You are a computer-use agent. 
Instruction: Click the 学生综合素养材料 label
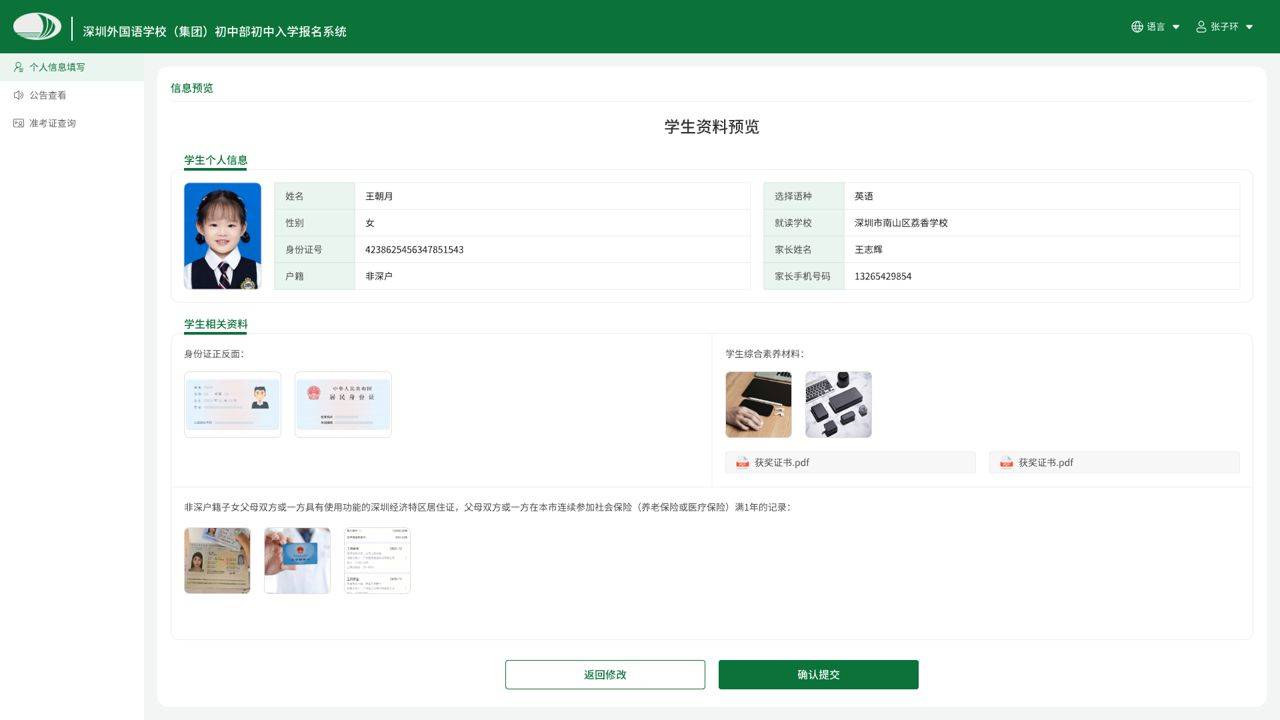[764, 354]
